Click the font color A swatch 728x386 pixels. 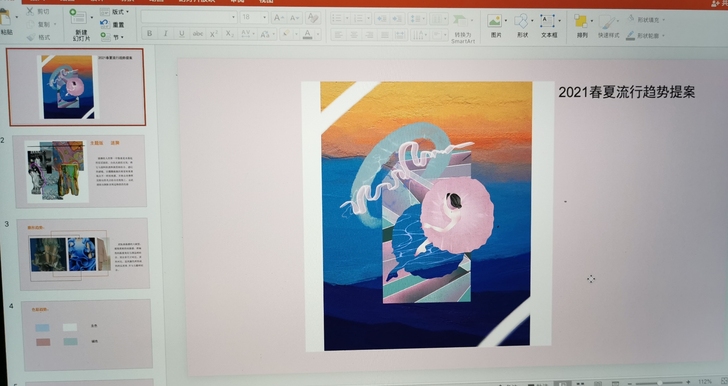(x=307, y=34)
